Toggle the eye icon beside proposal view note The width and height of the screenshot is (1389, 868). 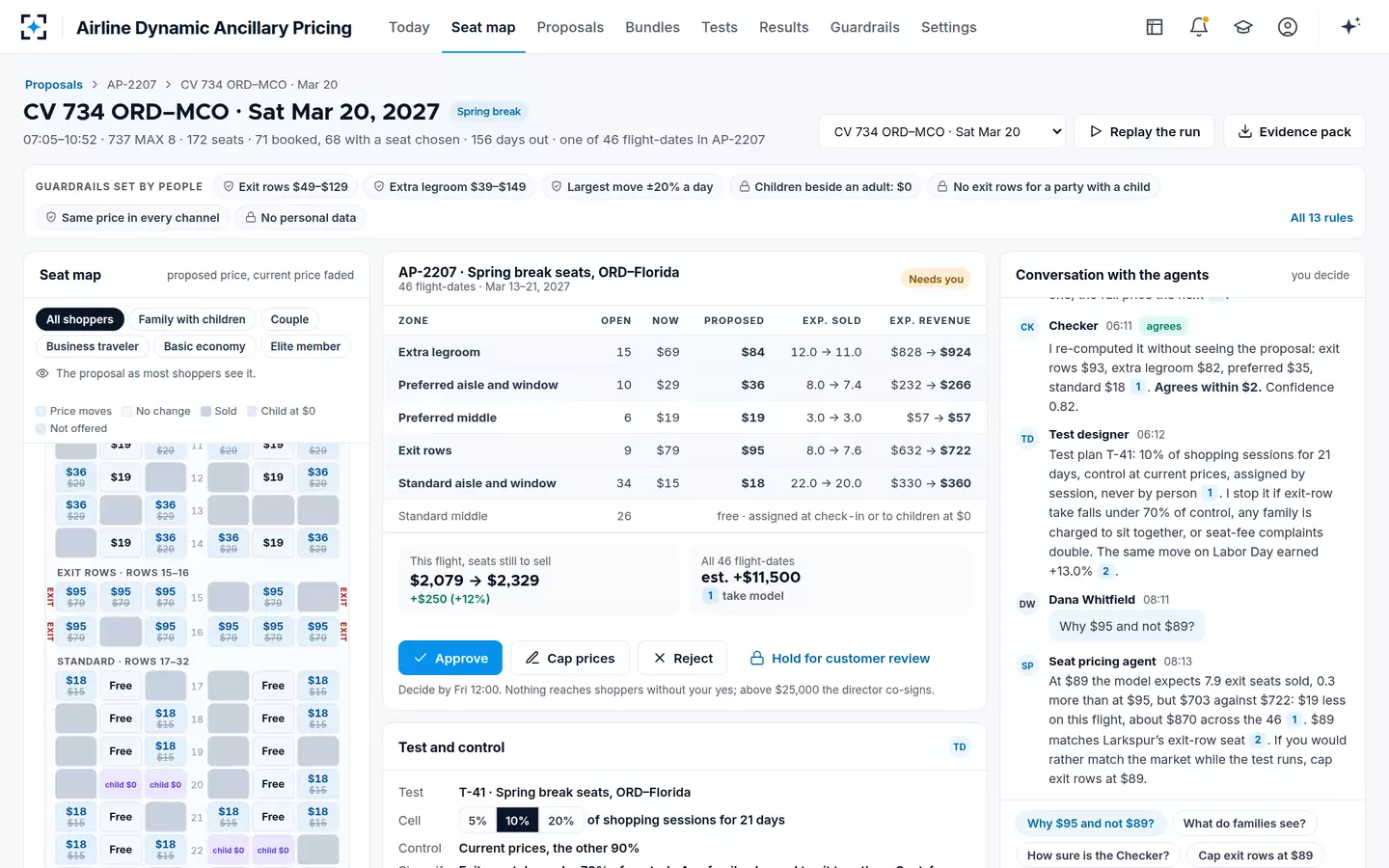point(42,373)
